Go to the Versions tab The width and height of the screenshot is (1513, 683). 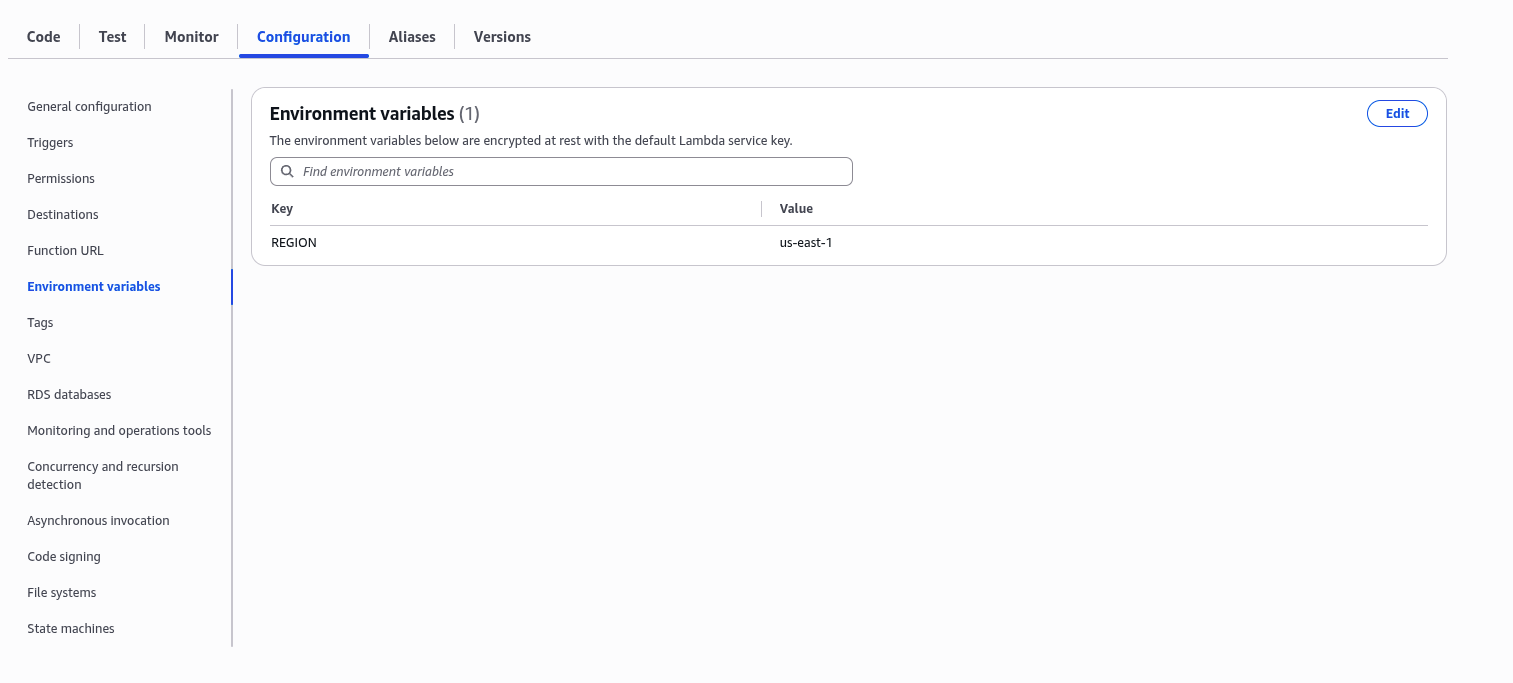[x=502, y=37]
